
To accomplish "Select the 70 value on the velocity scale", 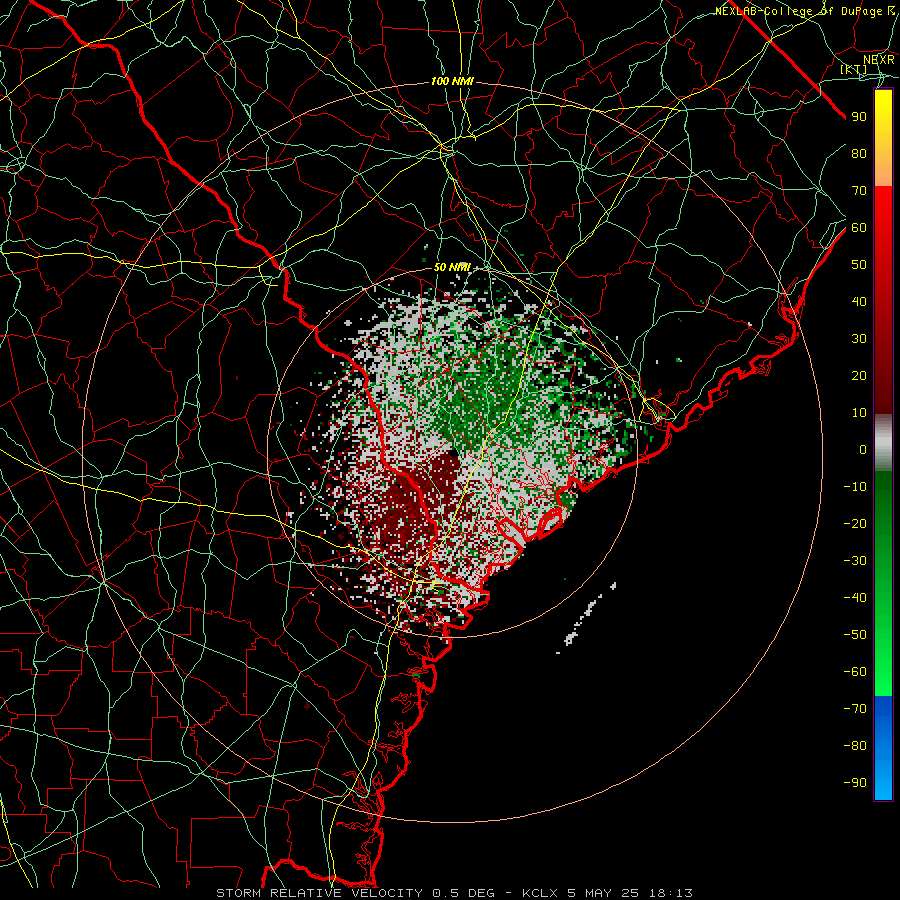I will 859,191.
